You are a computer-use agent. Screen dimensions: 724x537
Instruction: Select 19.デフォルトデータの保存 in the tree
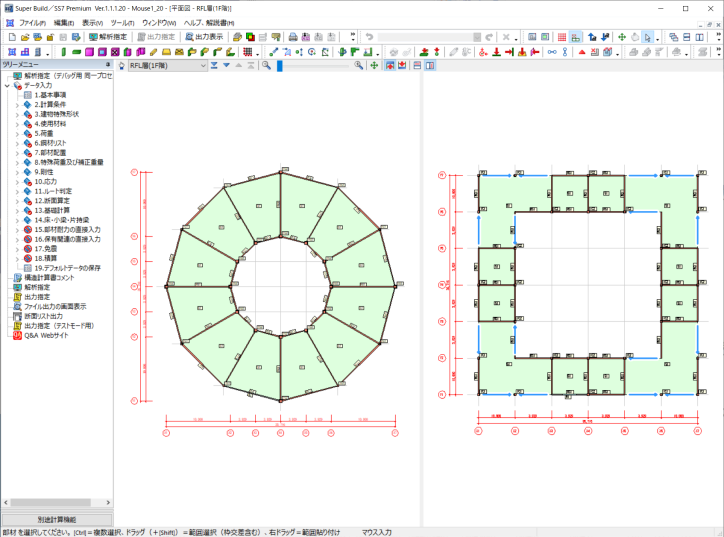[x=67, y=268]
